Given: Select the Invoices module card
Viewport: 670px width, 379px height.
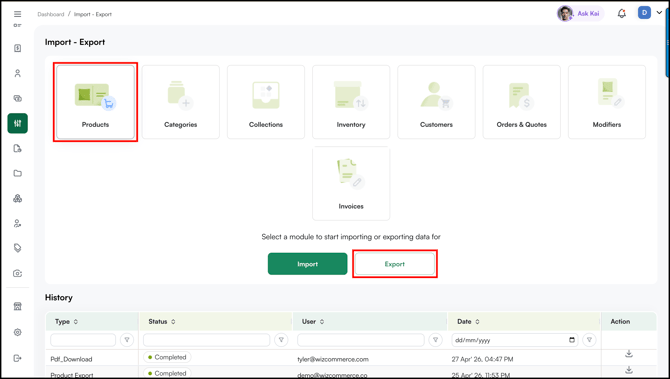Looking at the screenshot, I should (351, 184).
